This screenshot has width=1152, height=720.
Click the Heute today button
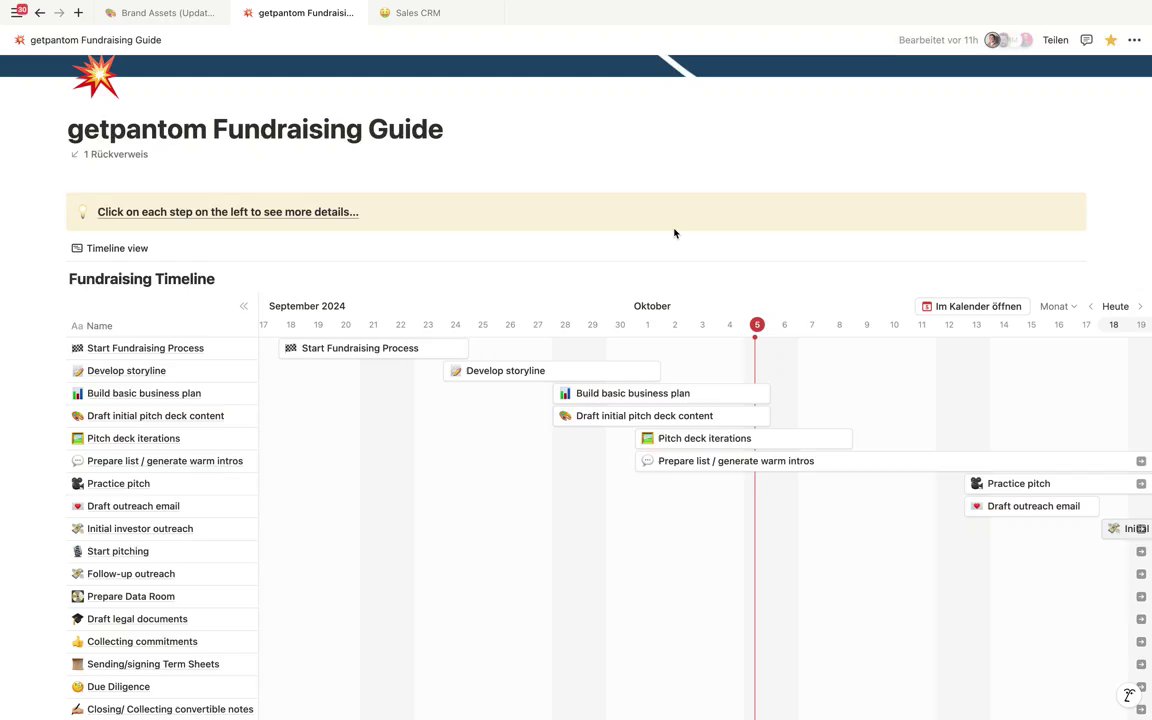(x=1115, y=306)
